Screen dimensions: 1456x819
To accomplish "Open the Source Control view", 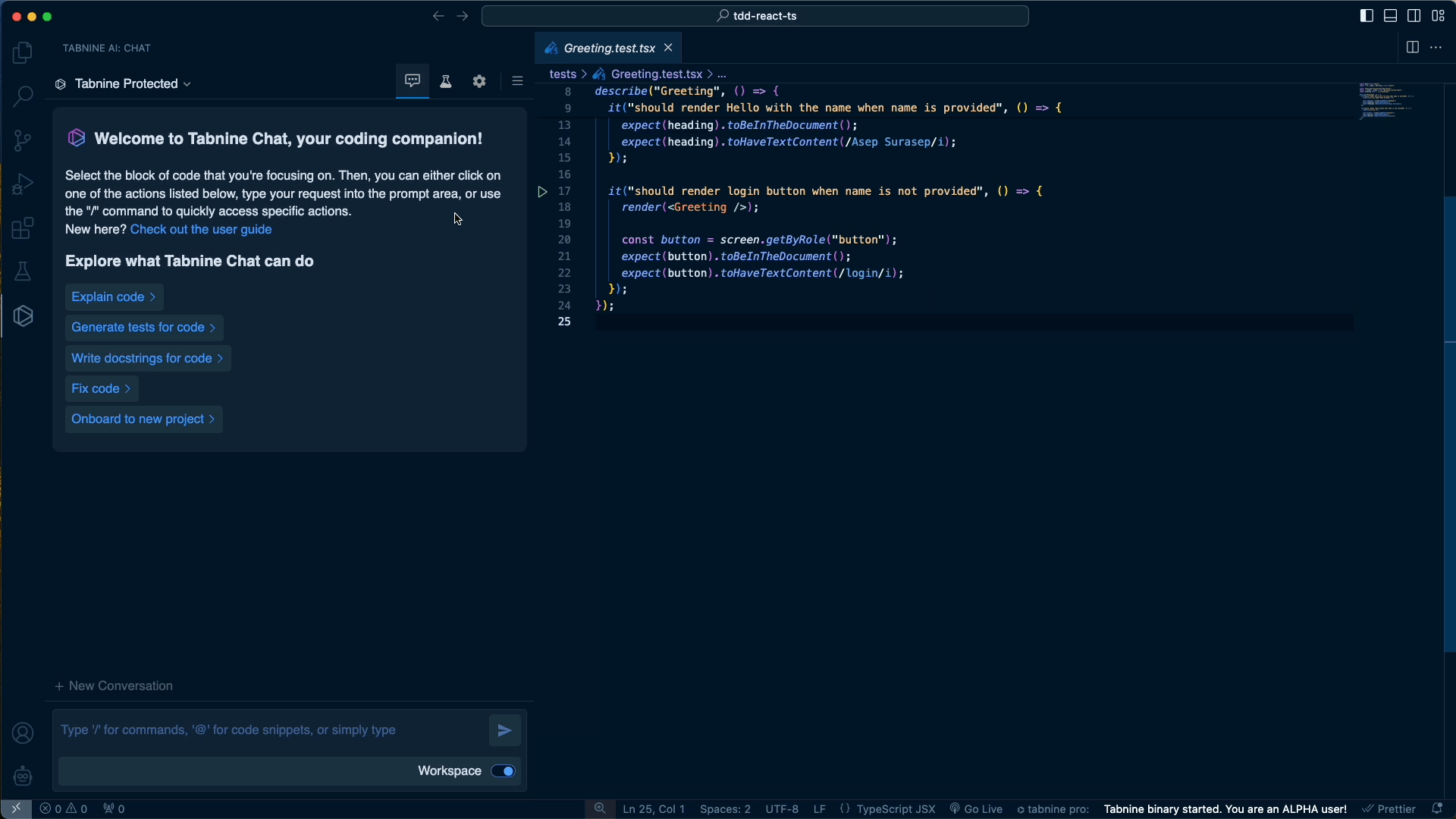I will 23,140.
